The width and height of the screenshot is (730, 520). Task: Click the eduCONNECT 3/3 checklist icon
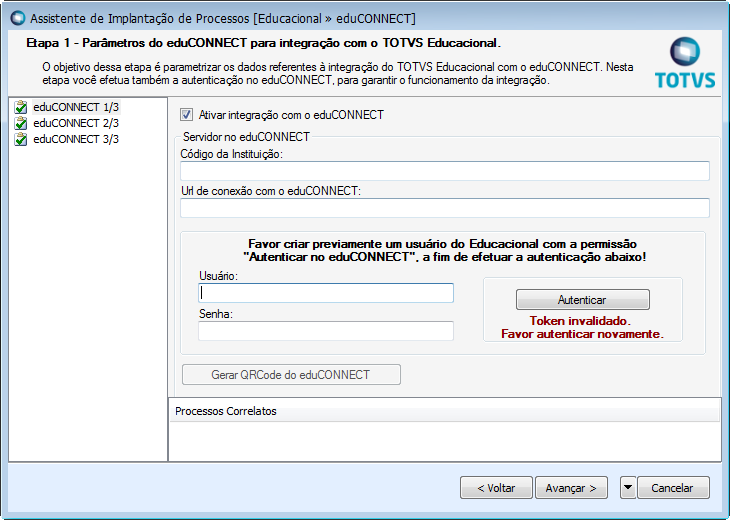20,139
